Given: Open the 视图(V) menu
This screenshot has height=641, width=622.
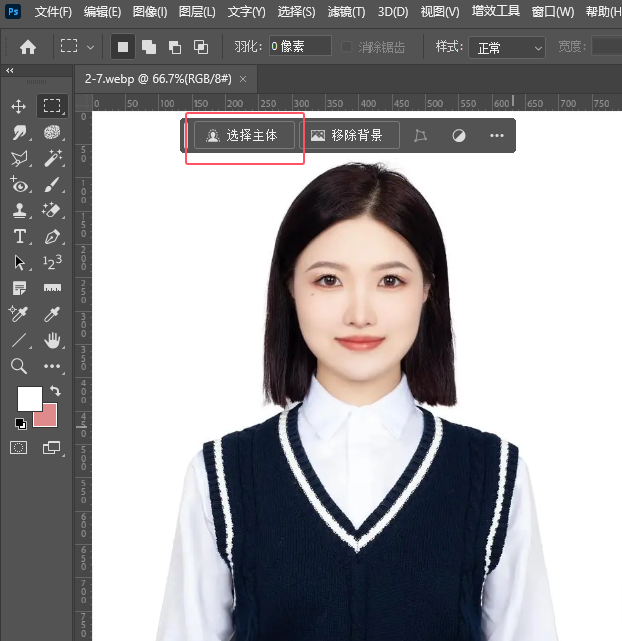Looking at the screenshot, I should point(440,12).
